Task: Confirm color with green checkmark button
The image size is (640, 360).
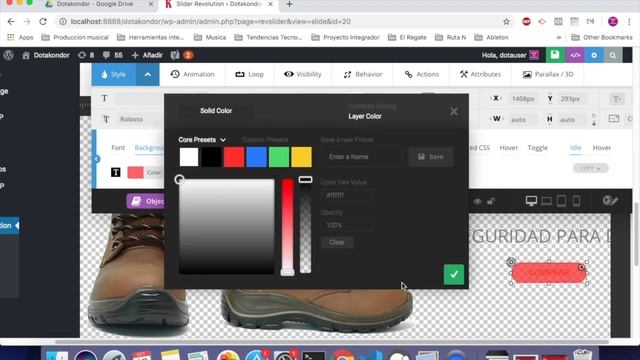Action: pos(454,274)
